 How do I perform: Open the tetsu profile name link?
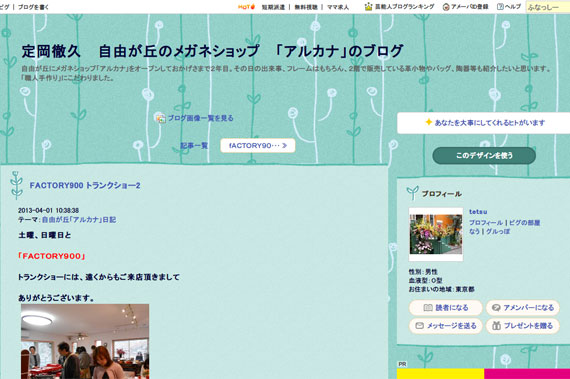pos(478,211)
